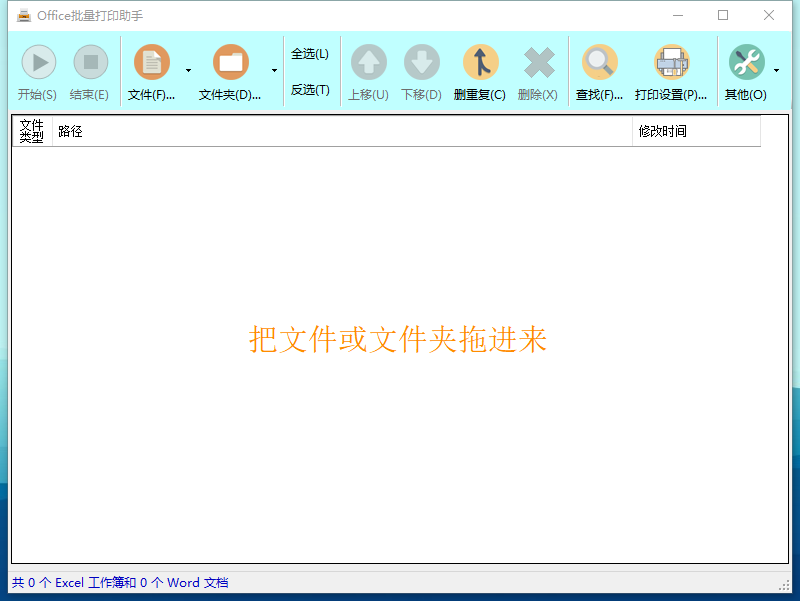Open the dropdown arrow beside 其他(O)

776,70
